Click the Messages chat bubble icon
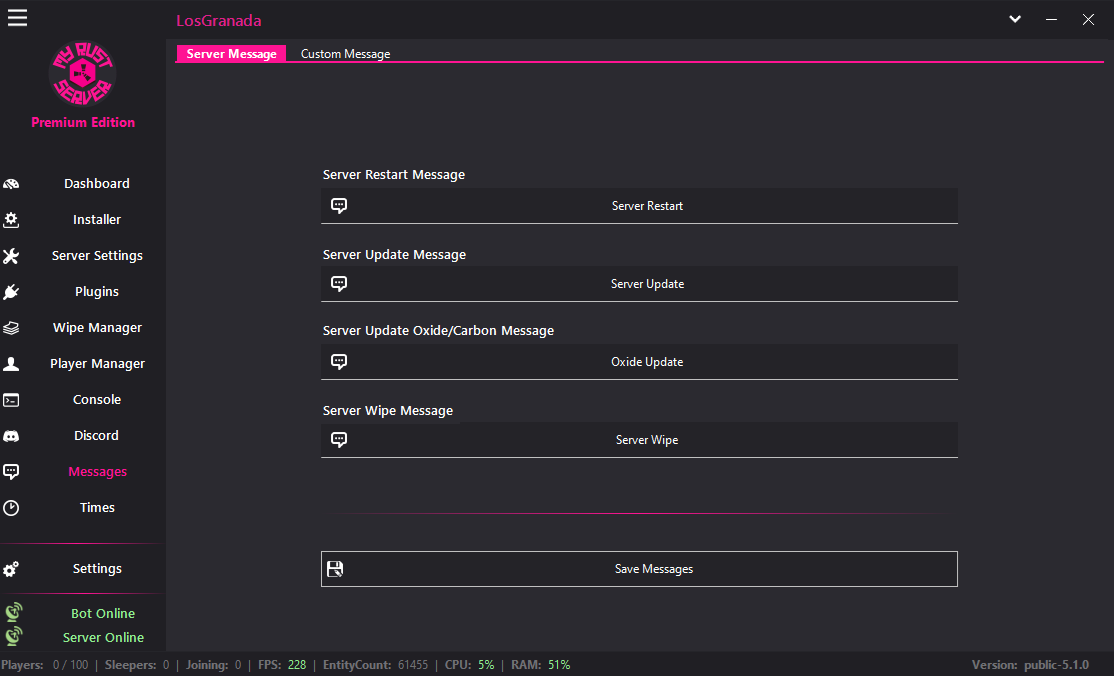 (x=11, y=472)
